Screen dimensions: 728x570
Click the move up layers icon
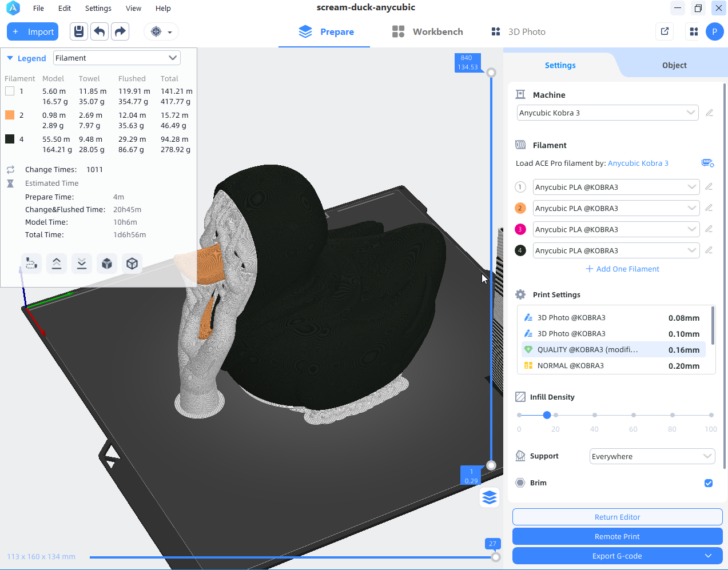(x=57, y=264)
